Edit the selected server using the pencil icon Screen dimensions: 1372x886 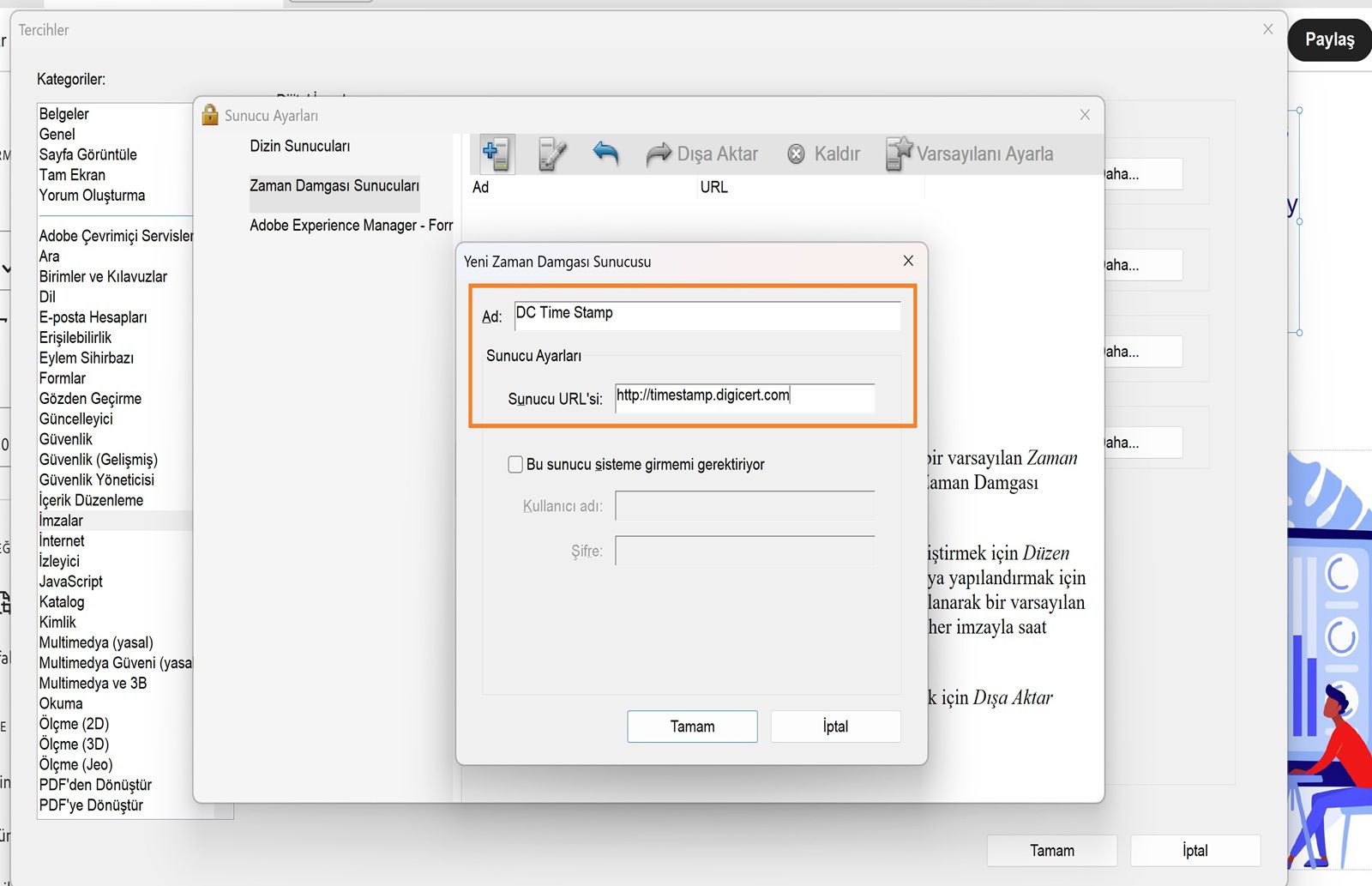point(551,152)
